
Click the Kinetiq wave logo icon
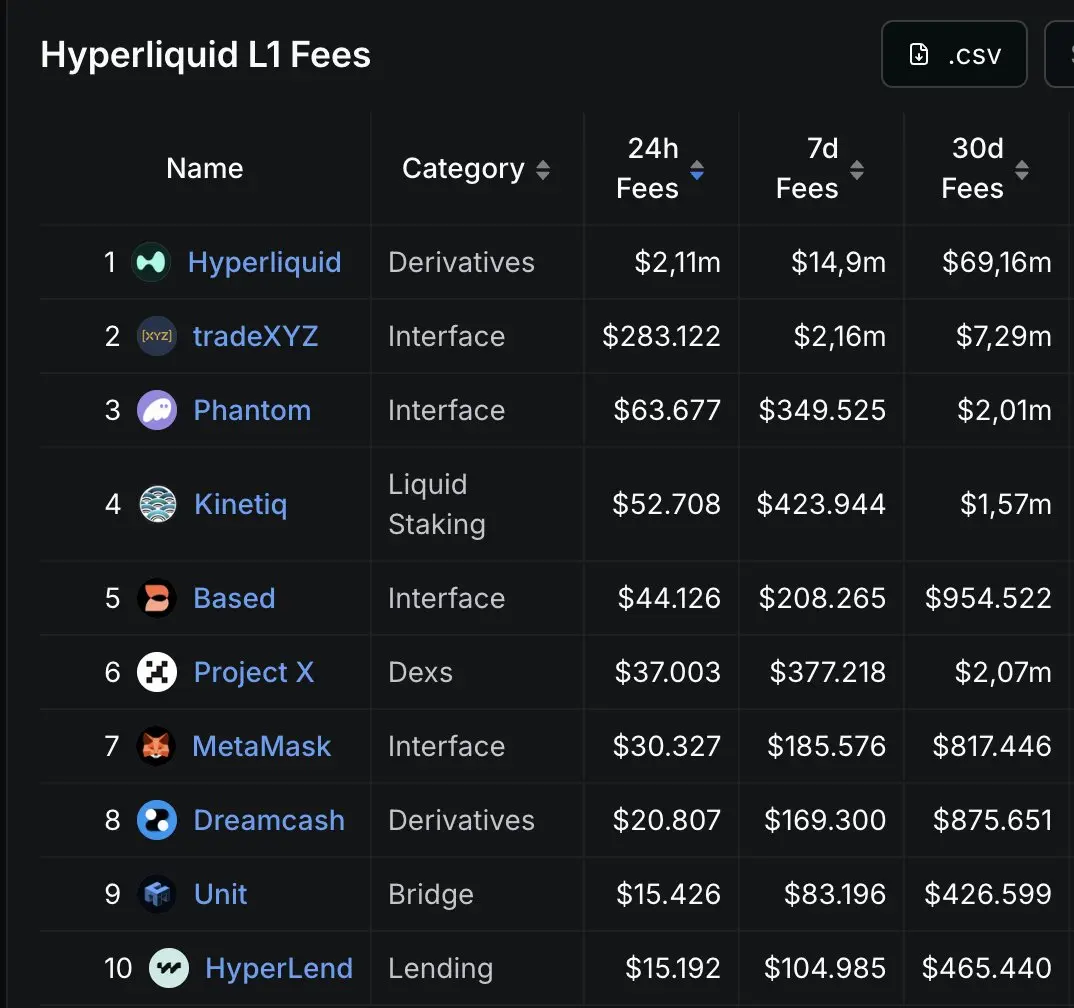157,504
